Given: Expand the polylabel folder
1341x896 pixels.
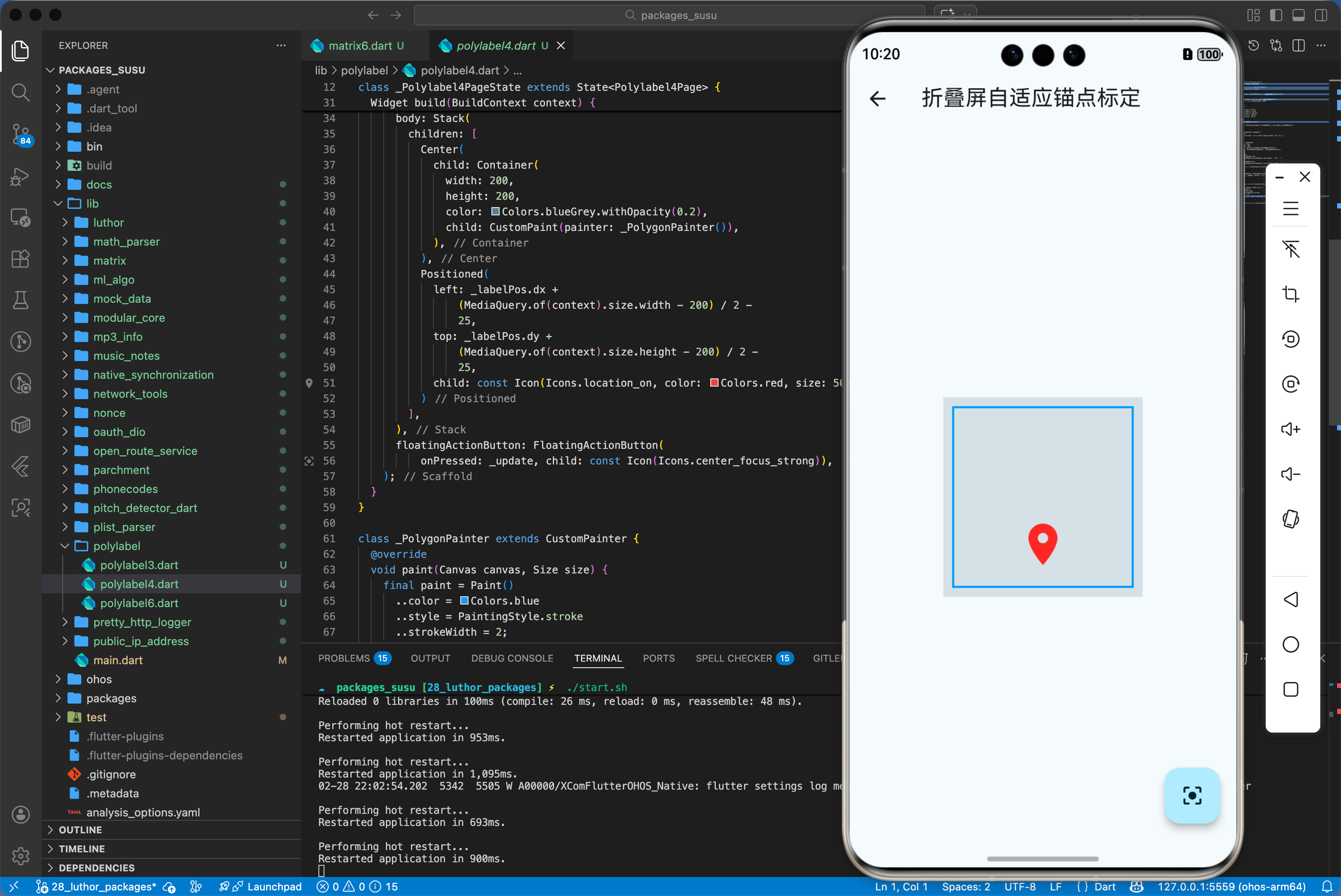Looking at the screenshot, I should click(117, 546).
